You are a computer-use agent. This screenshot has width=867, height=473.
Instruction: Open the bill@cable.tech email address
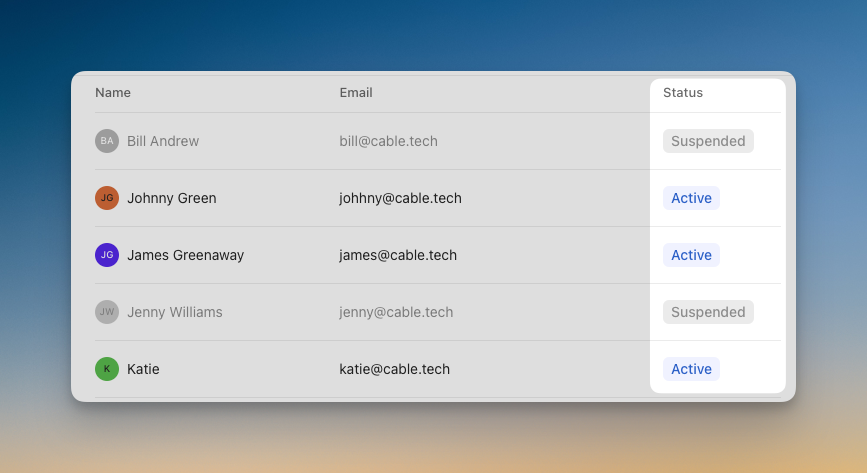tap(388, 141)
